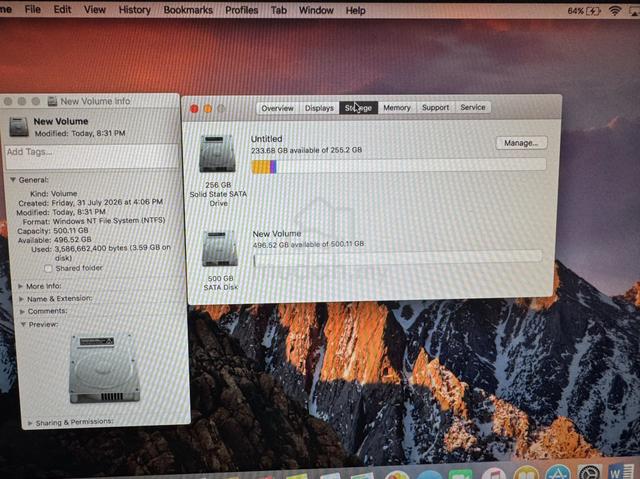
Task: Click the New Volume storage usage bar
Action: [397, 259]
